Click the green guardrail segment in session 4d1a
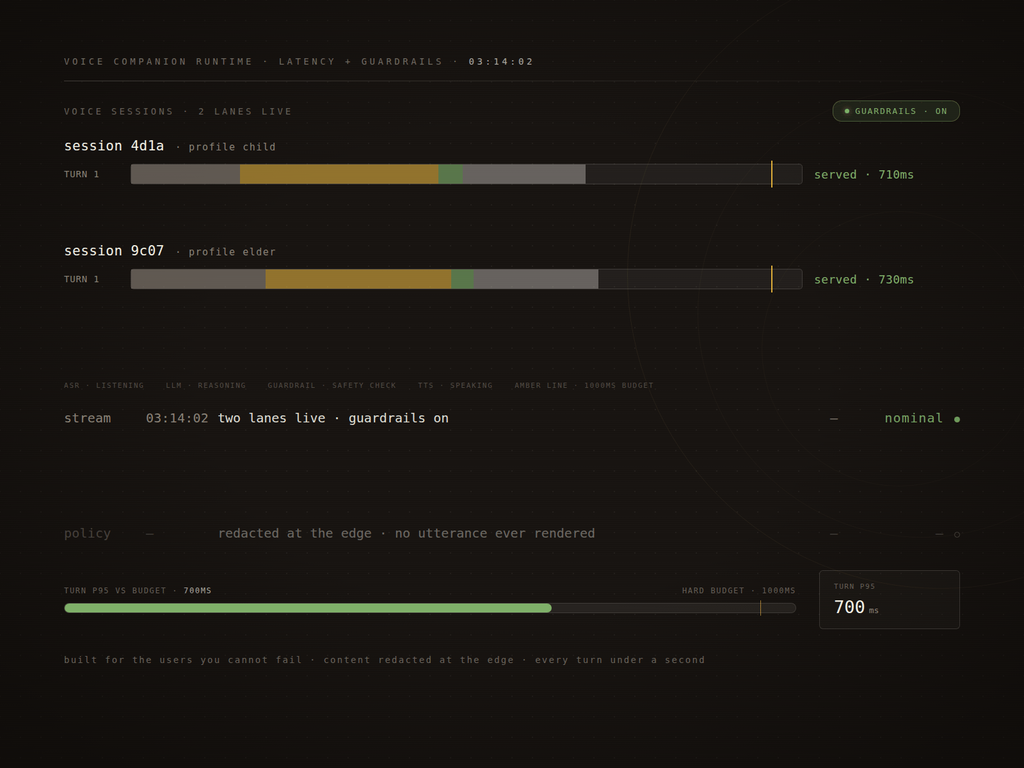 (451, 174)
